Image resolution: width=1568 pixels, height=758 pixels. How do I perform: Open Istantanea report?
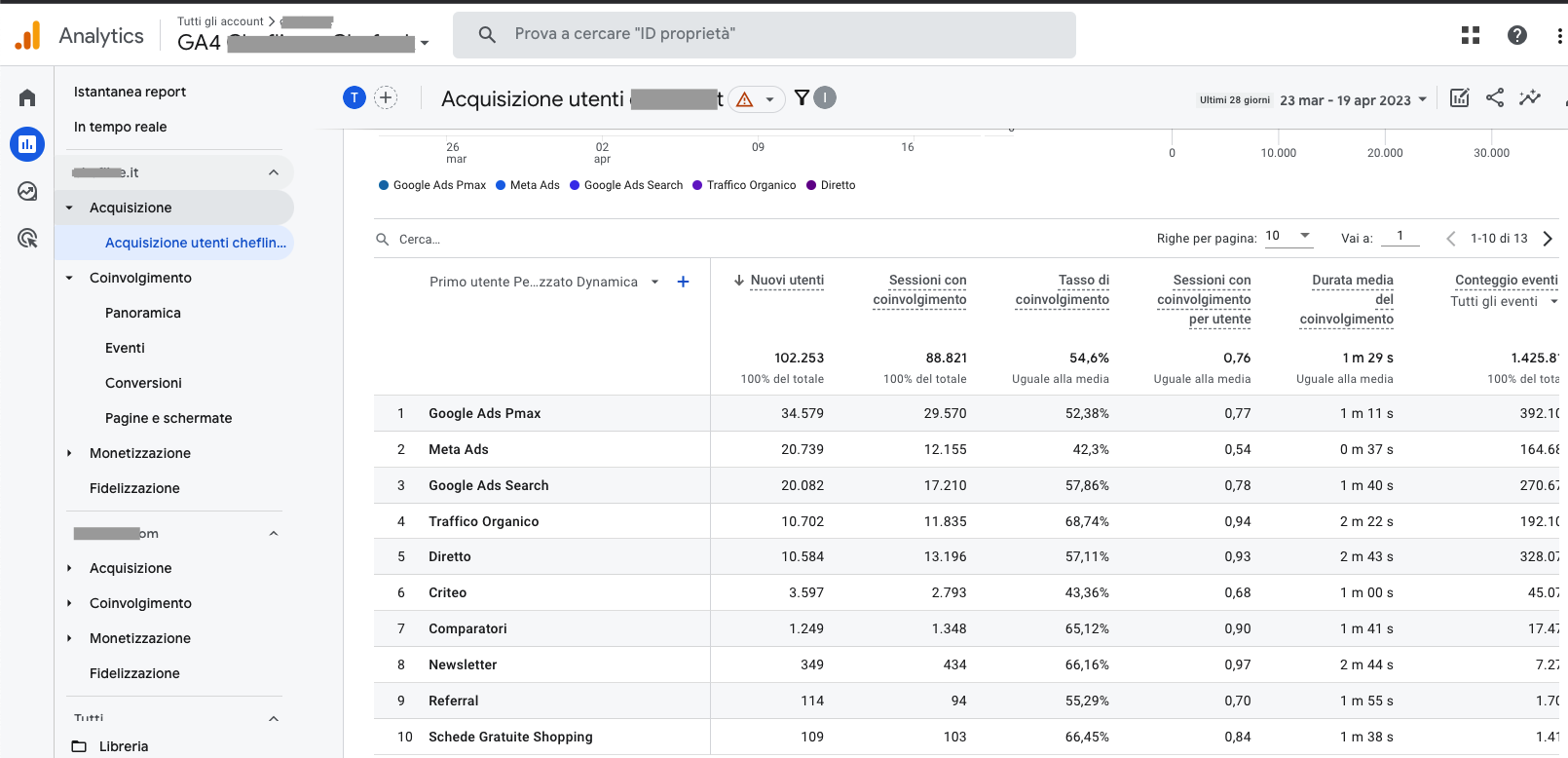tap(130, 92)
